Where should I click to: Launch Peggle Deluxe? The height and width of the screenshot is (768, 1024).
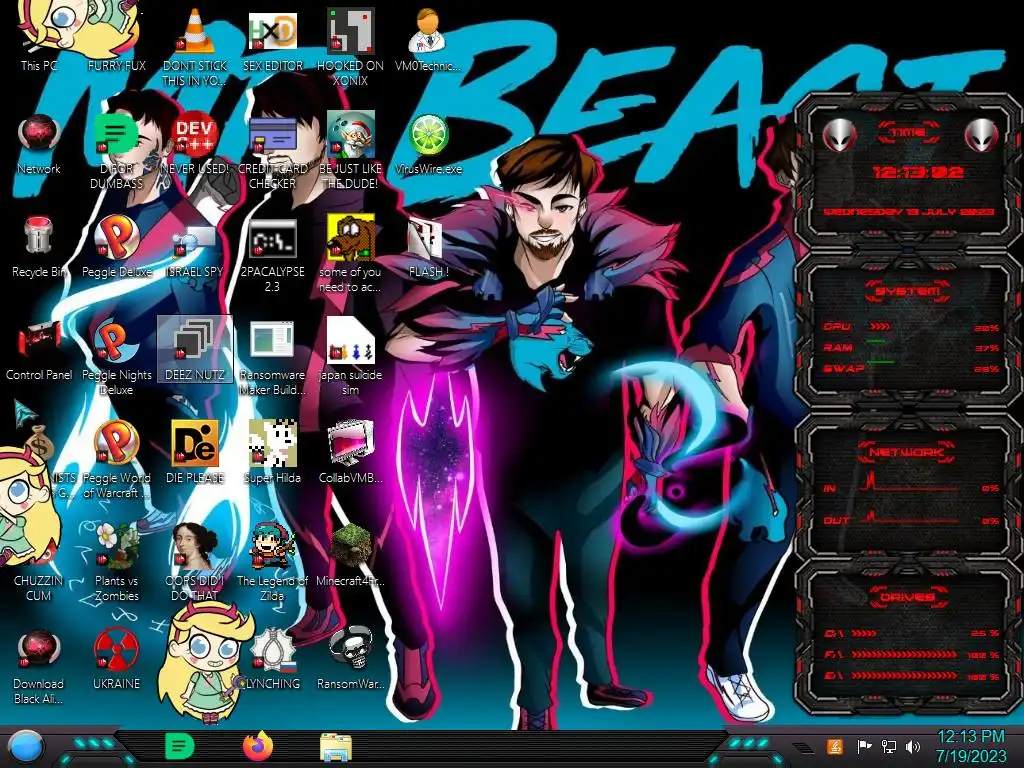point(117,246)
